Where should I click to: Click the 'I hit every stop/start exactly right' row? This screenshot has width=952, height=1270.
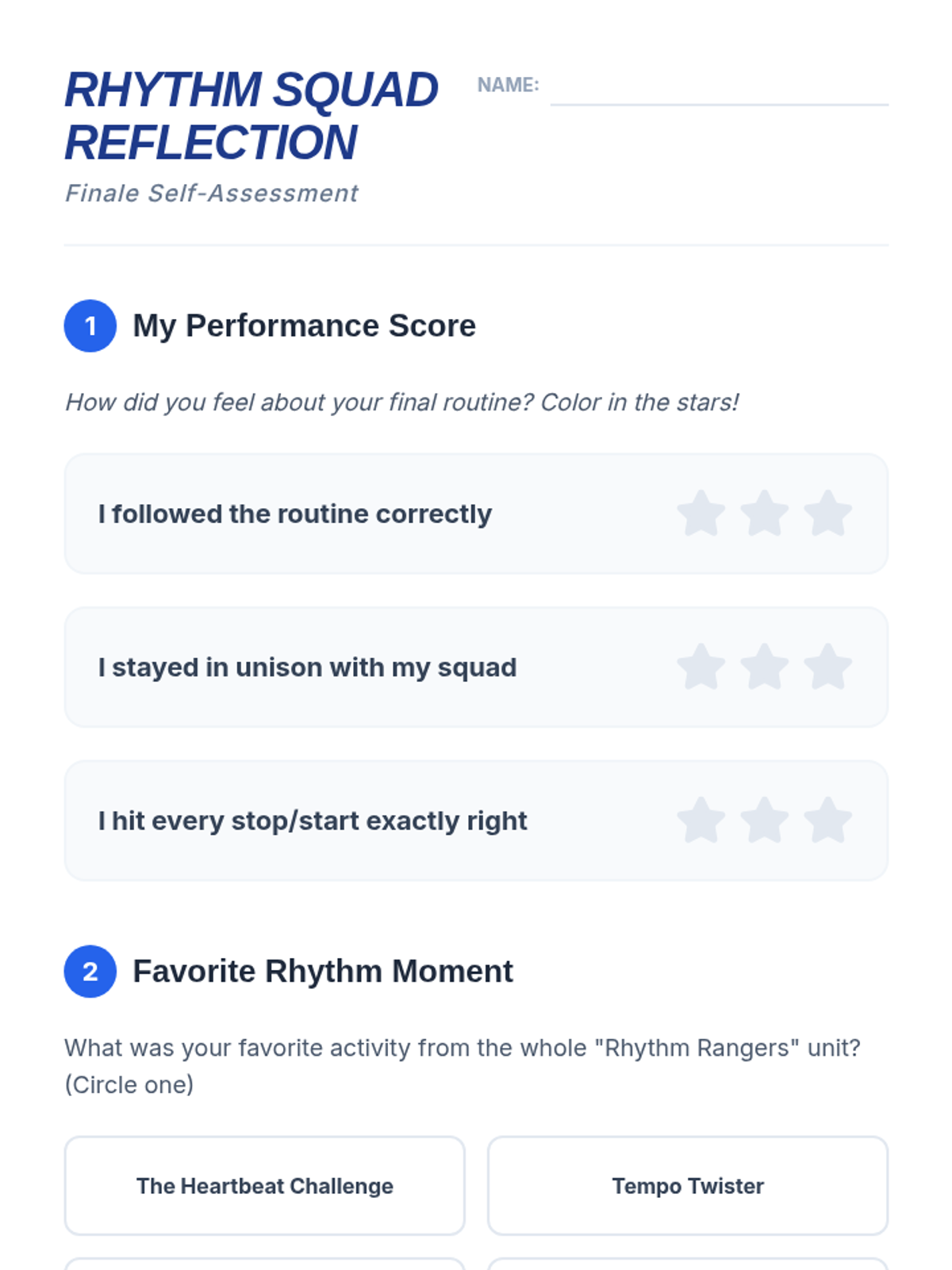click(x=313, y=821)
